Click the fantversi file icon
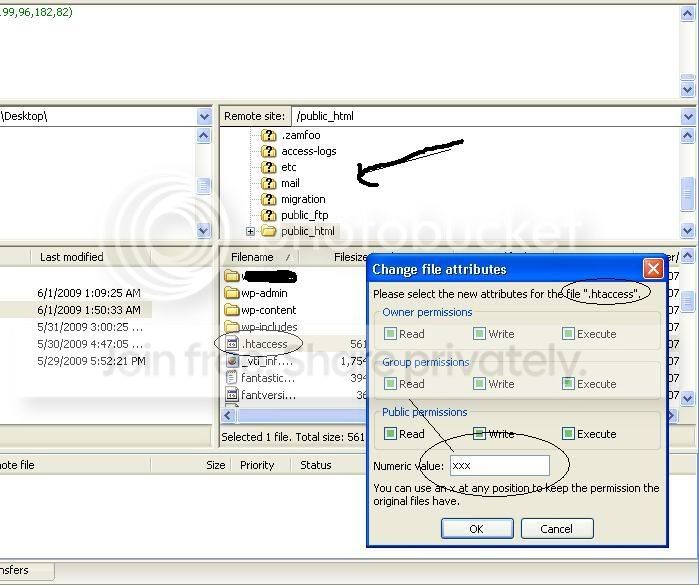The image size is (699, 586). click(232, 395)
